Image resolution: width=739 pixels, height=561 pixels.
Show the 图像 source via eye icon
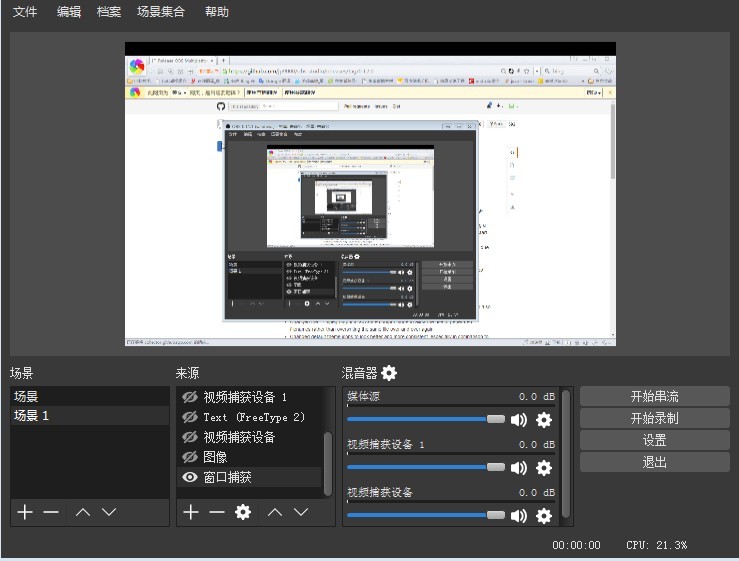point(189,457)
